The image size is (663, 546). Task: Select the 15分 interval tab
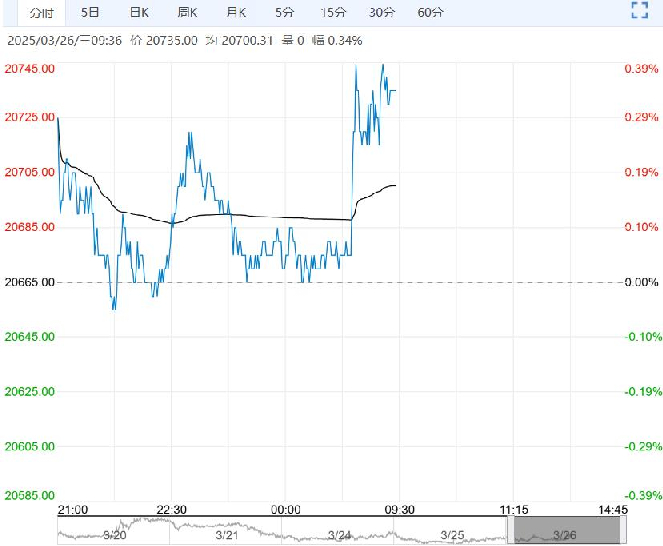[x=333, y=12]
